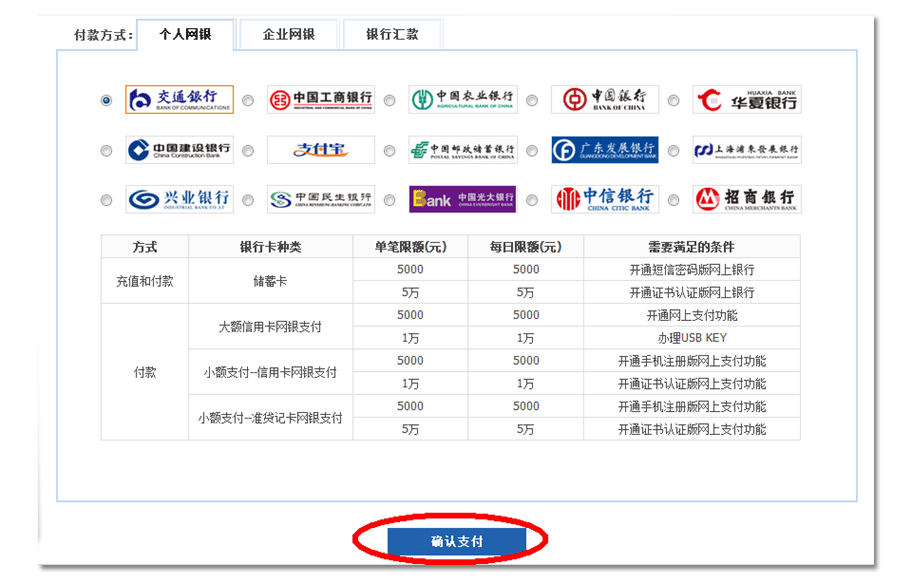Choose the Alipay (支付宝) logo
This screenshot has height=584, width=906.
320,150
